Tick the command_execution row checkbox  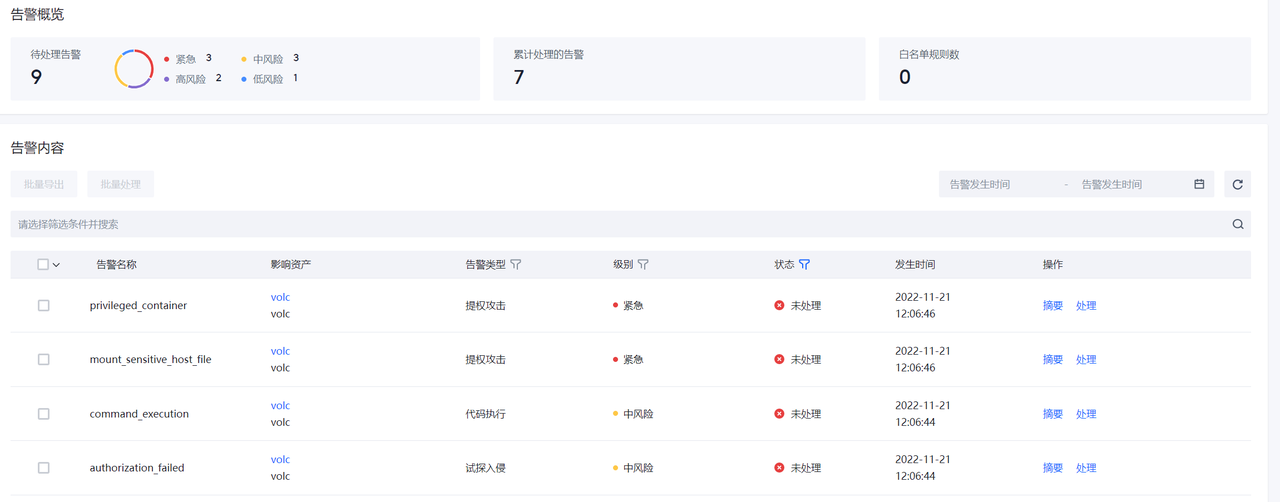(x=43, y=414)
